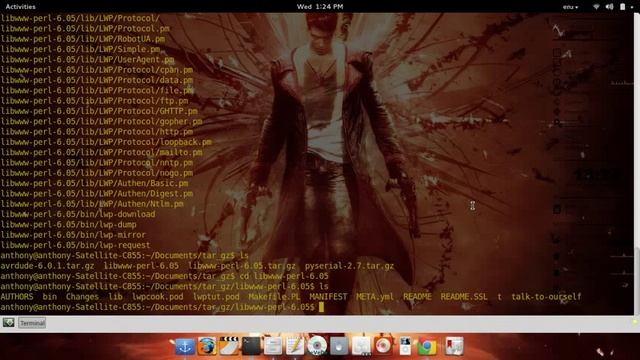
Task: Click the Authen/Ntlm.pm line
Action: coord(92,204)
